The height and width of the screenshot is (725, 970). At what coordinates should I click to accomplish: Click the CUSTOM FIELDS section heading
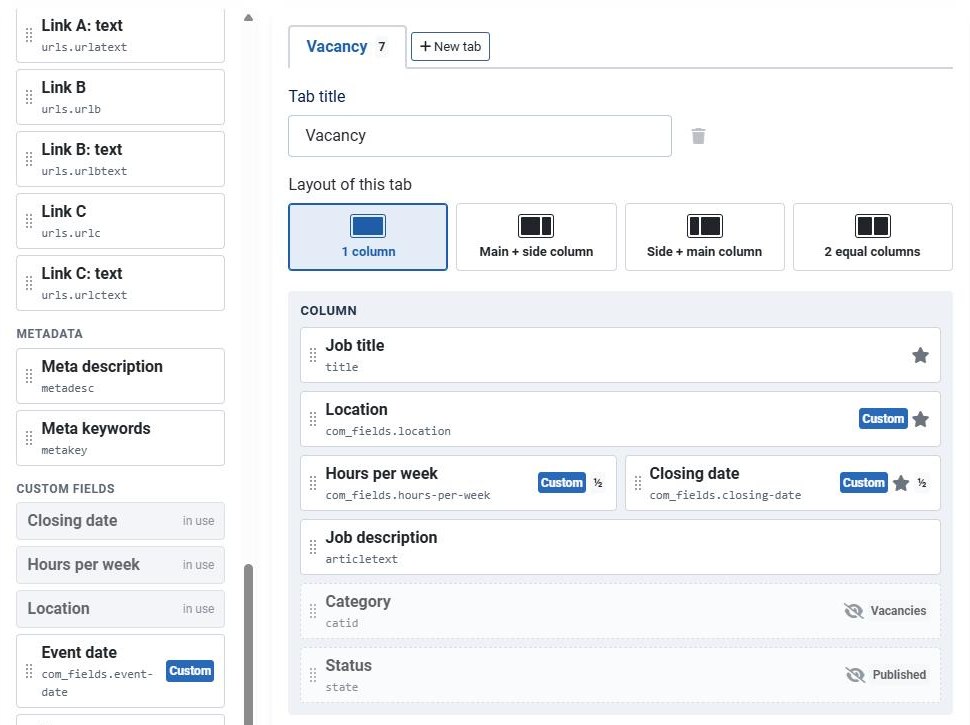66,489
